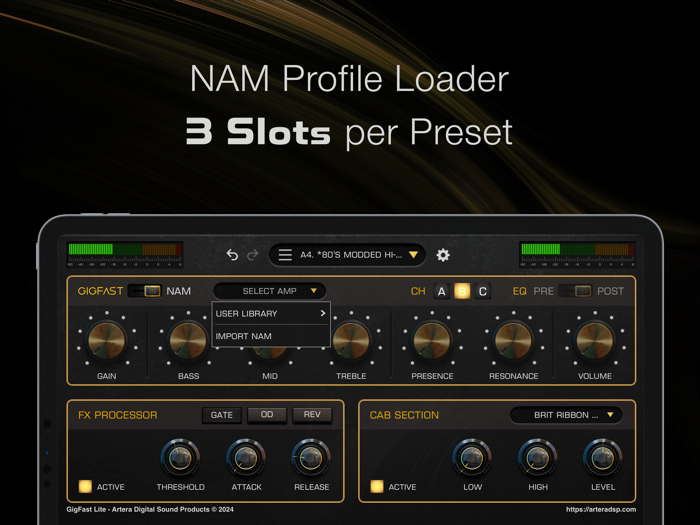
Task: Toggle the GIGFAST / NAM mode switch
Action: (145, 291)
